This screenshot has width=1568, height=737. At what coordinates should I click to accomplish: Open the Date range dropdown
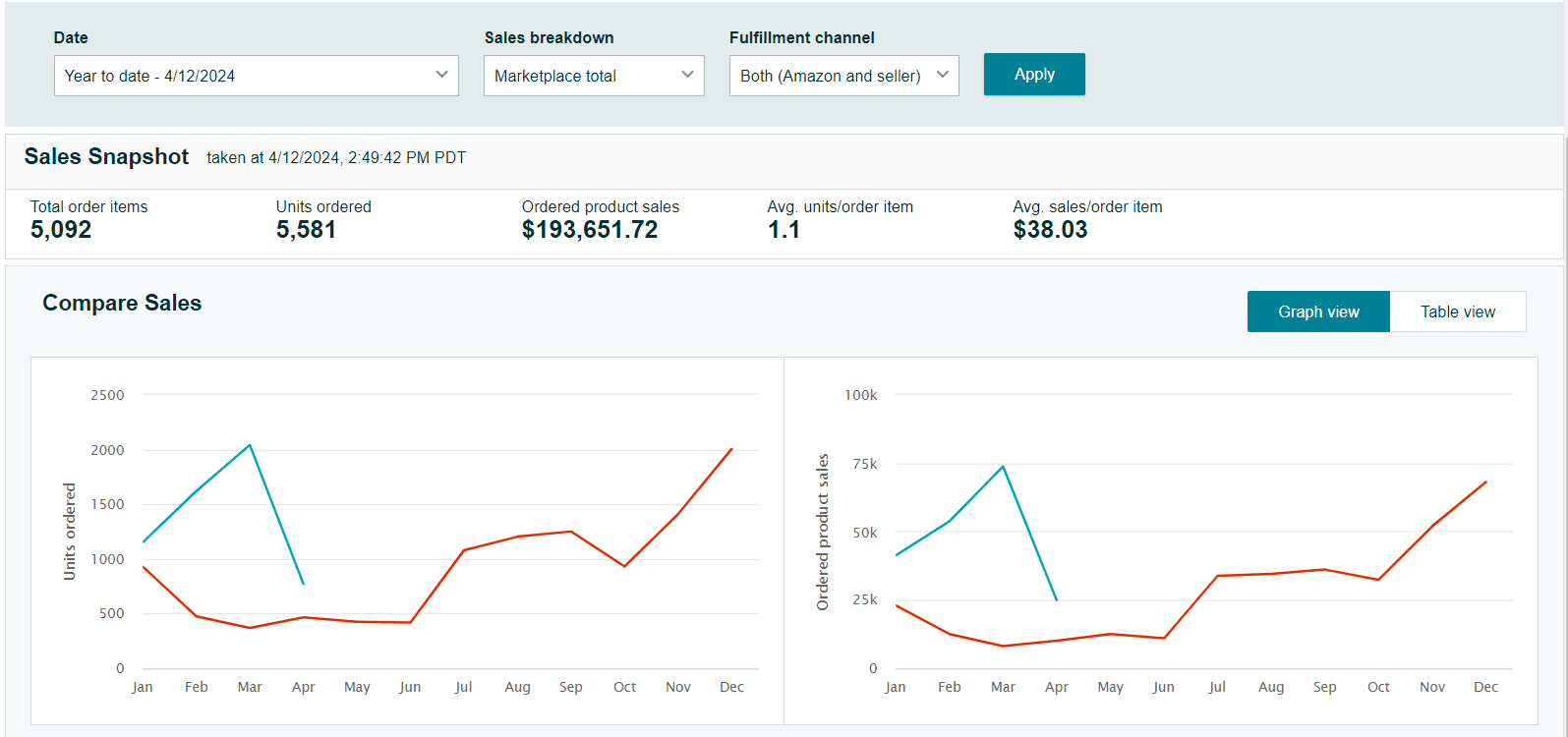tap(256, 76)
